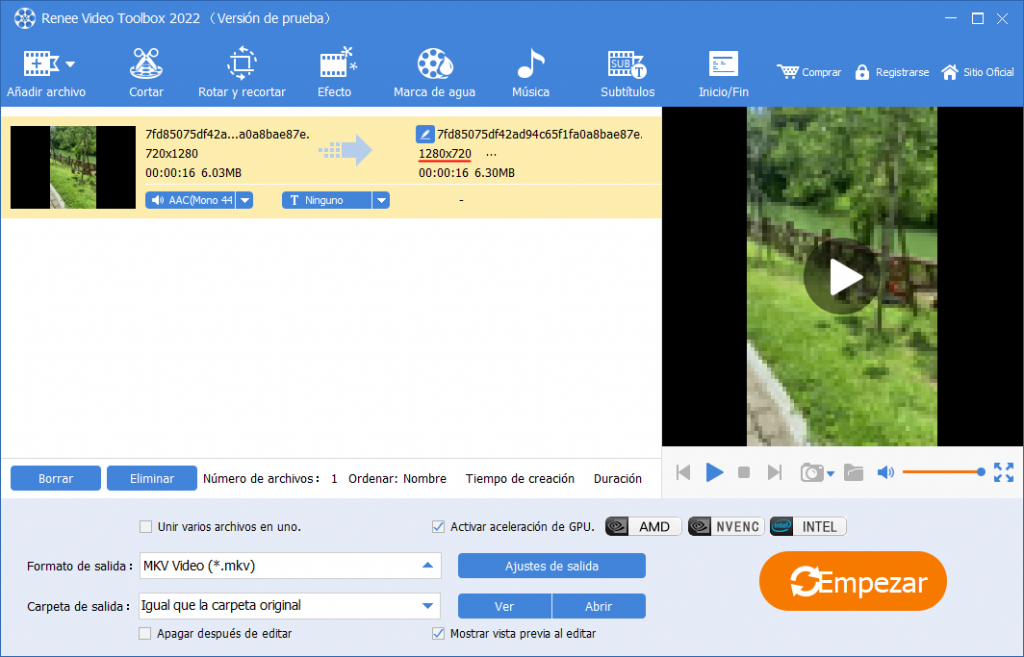Adjust the volume slider
The width and height of the screenshot is (1024, 657).
pos(940,472)
